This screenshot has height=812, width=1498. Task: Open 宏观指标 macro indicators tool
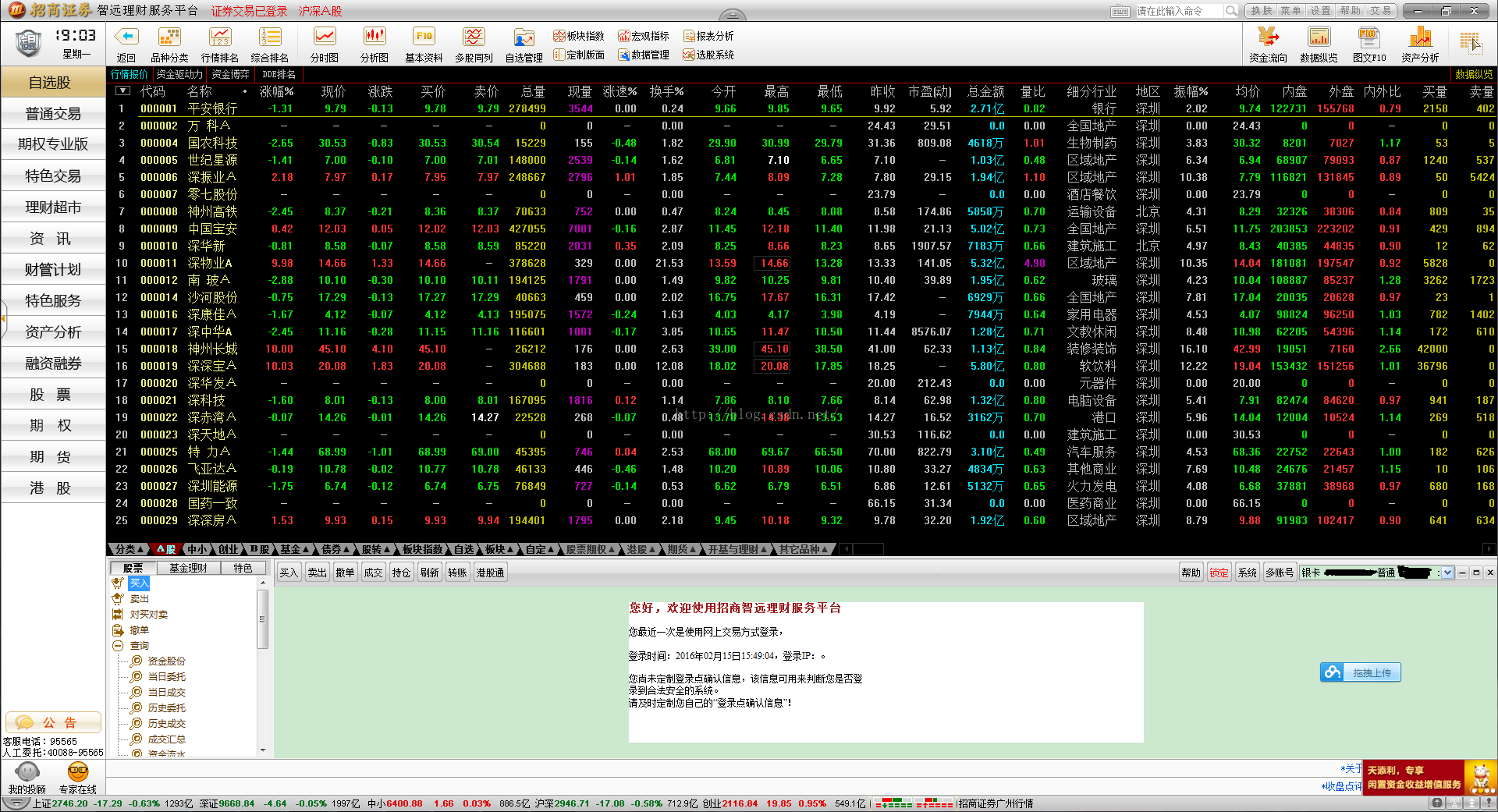click(x=644, y=36)
